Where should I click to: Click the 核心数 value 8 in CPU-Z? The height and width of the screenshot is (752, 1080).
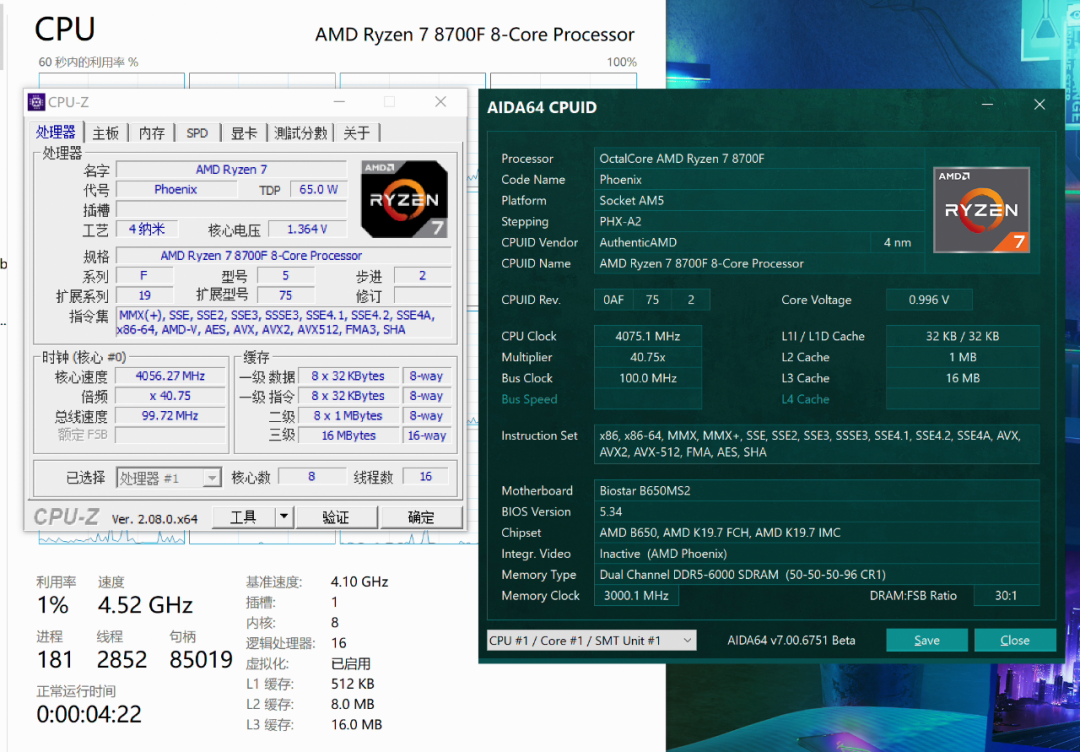[x=311, y=477]
